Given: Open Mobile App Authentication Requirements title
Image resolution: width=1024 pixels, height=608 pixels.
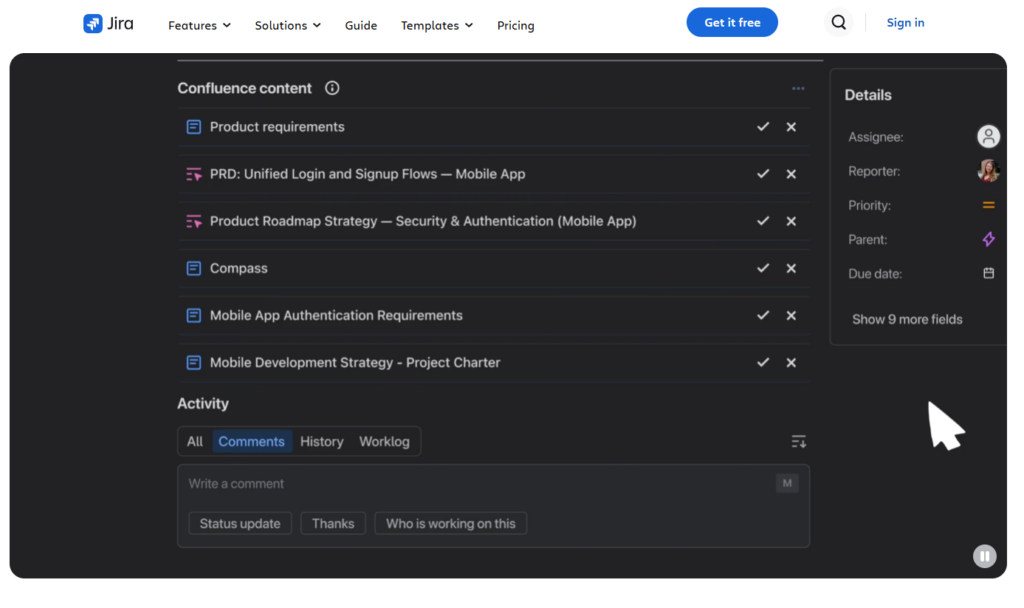Looking at the screenshot, I should click(x=336, y=315).
